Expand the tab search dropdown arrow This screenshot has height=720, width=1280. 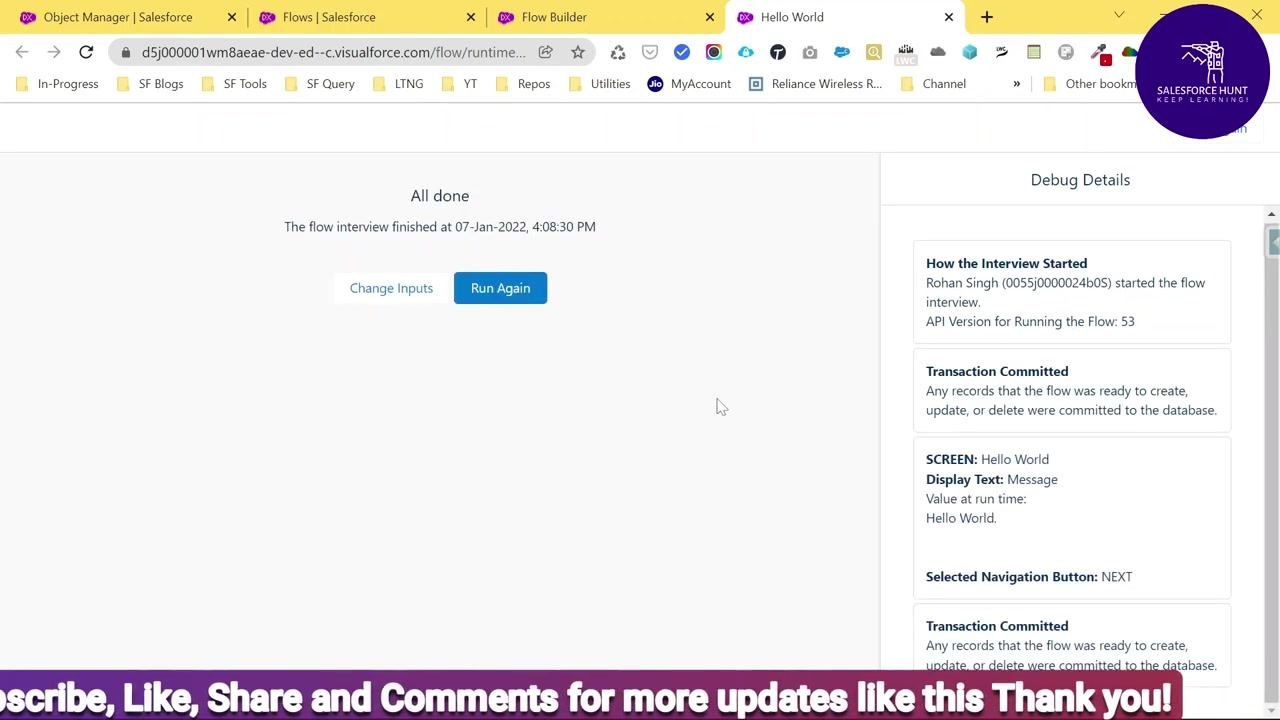point(1119,15)
